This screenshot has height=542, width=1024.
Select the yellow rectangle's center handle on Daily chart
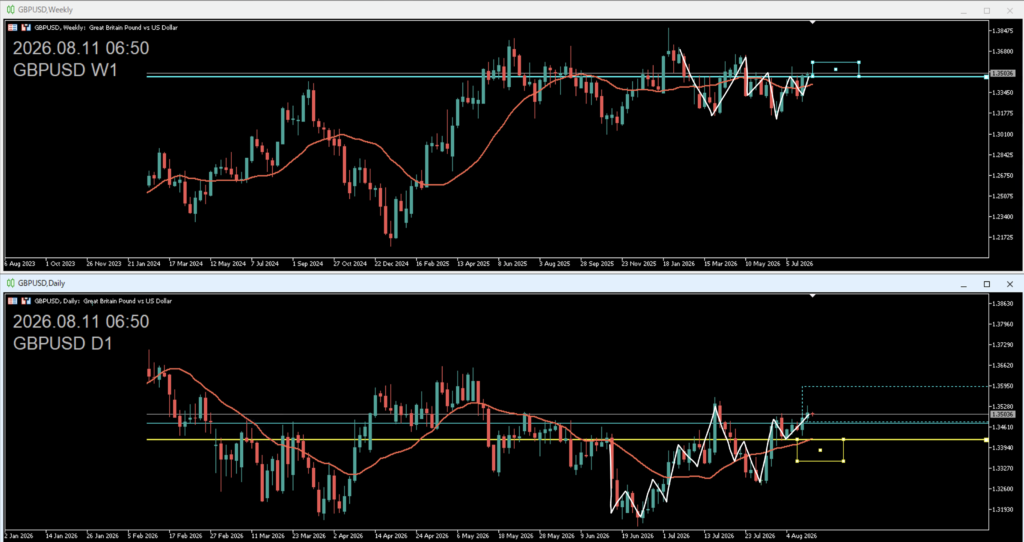pyautogui.click(x=820, y=451)
